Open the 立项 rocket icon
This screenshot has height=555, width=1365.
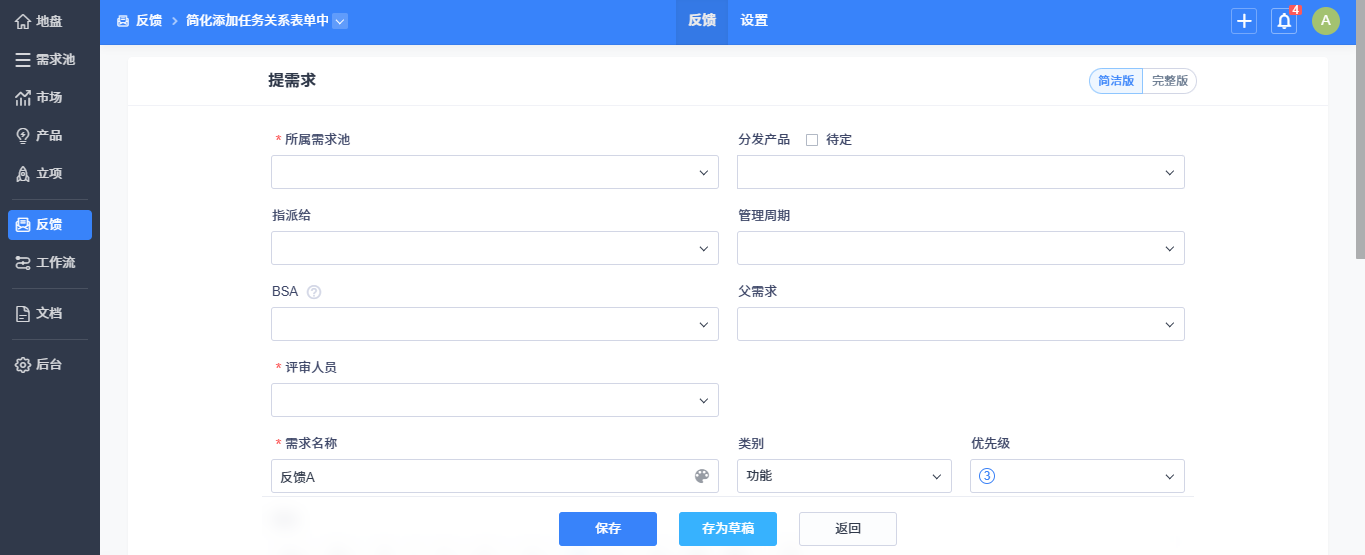[x=23, y=174]
